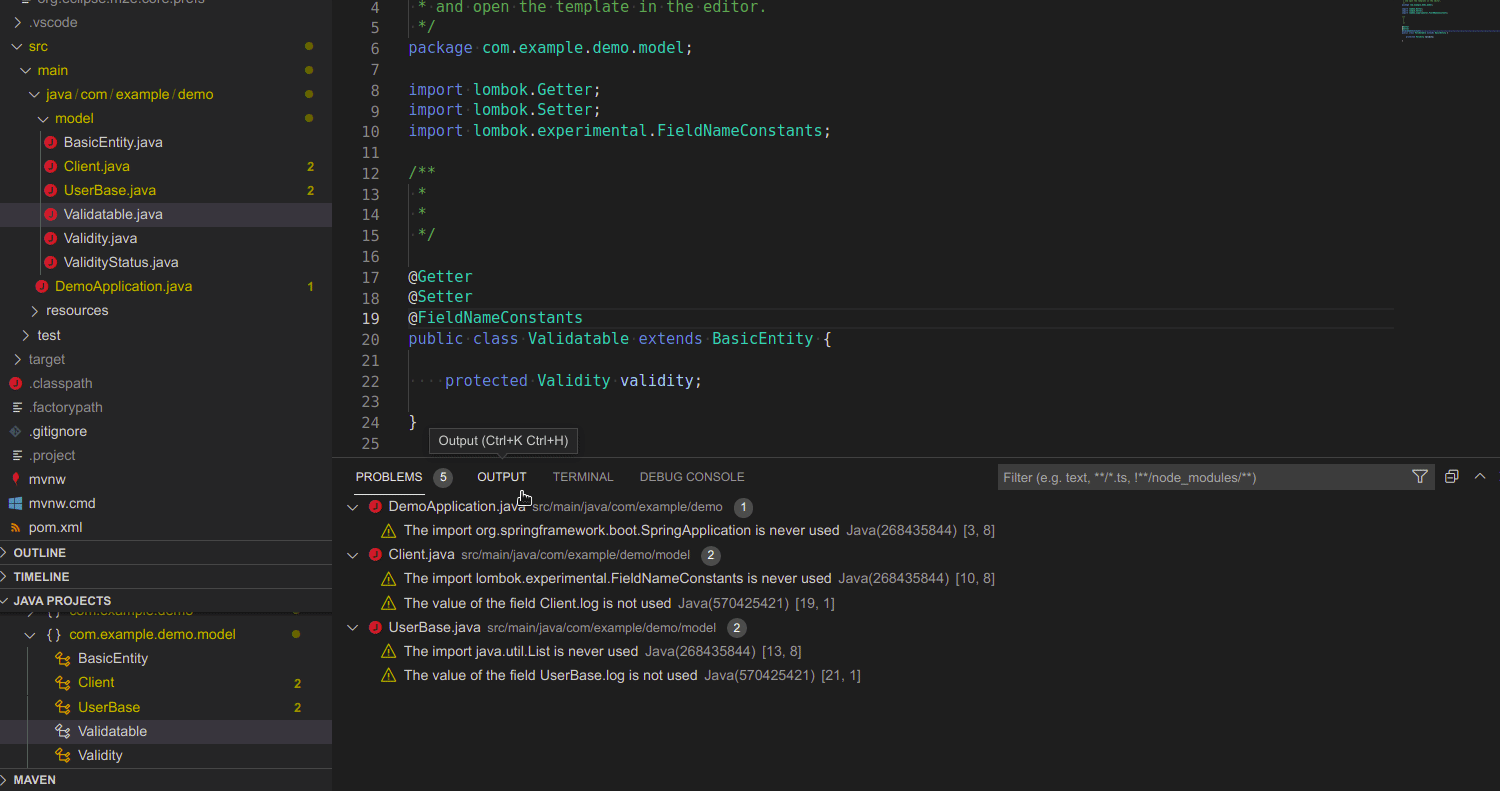This screenshot has height=791, width=1500.
Task: Switch to the TERMINAL tab
Action: pyautogui.click(x=583, y=477)
